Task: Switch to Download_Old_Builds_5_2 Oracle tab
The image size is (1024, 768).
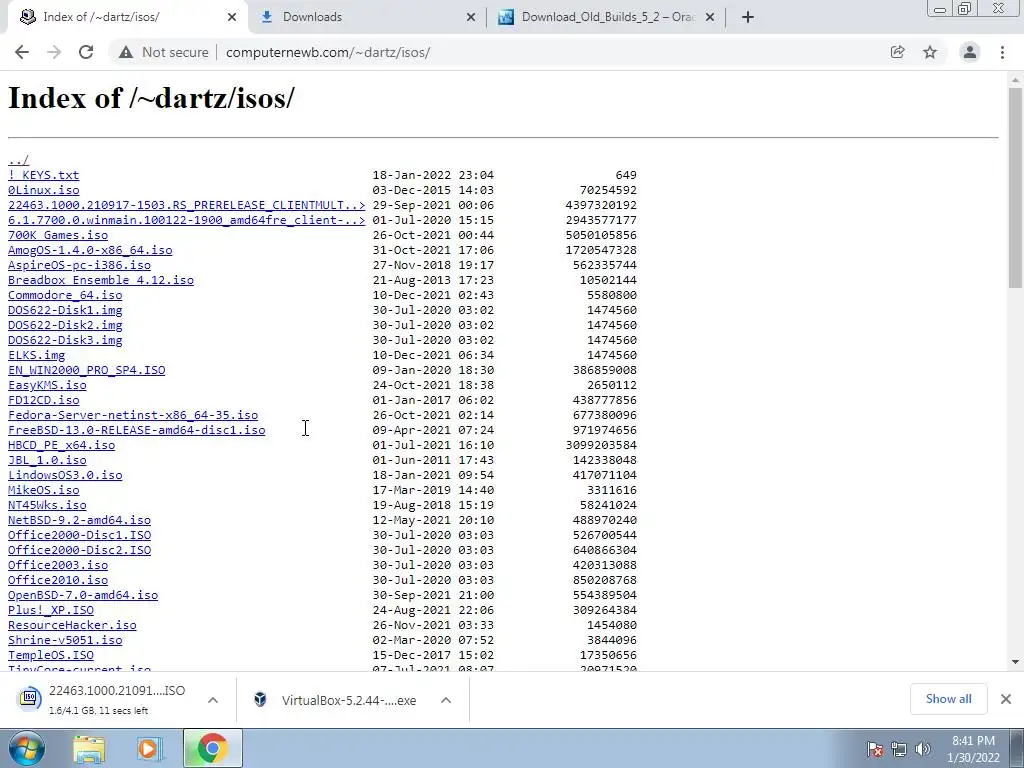Action: [607, 17]
